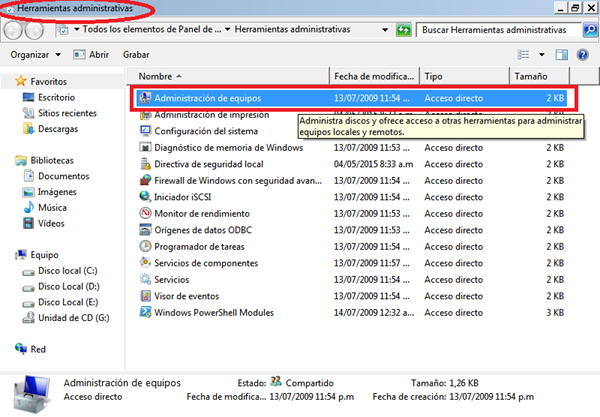This screenshot has width=600, height=417.
Task: Click the '13/07/2009 11:57 ...' date cell
Action: coord(372,263)
